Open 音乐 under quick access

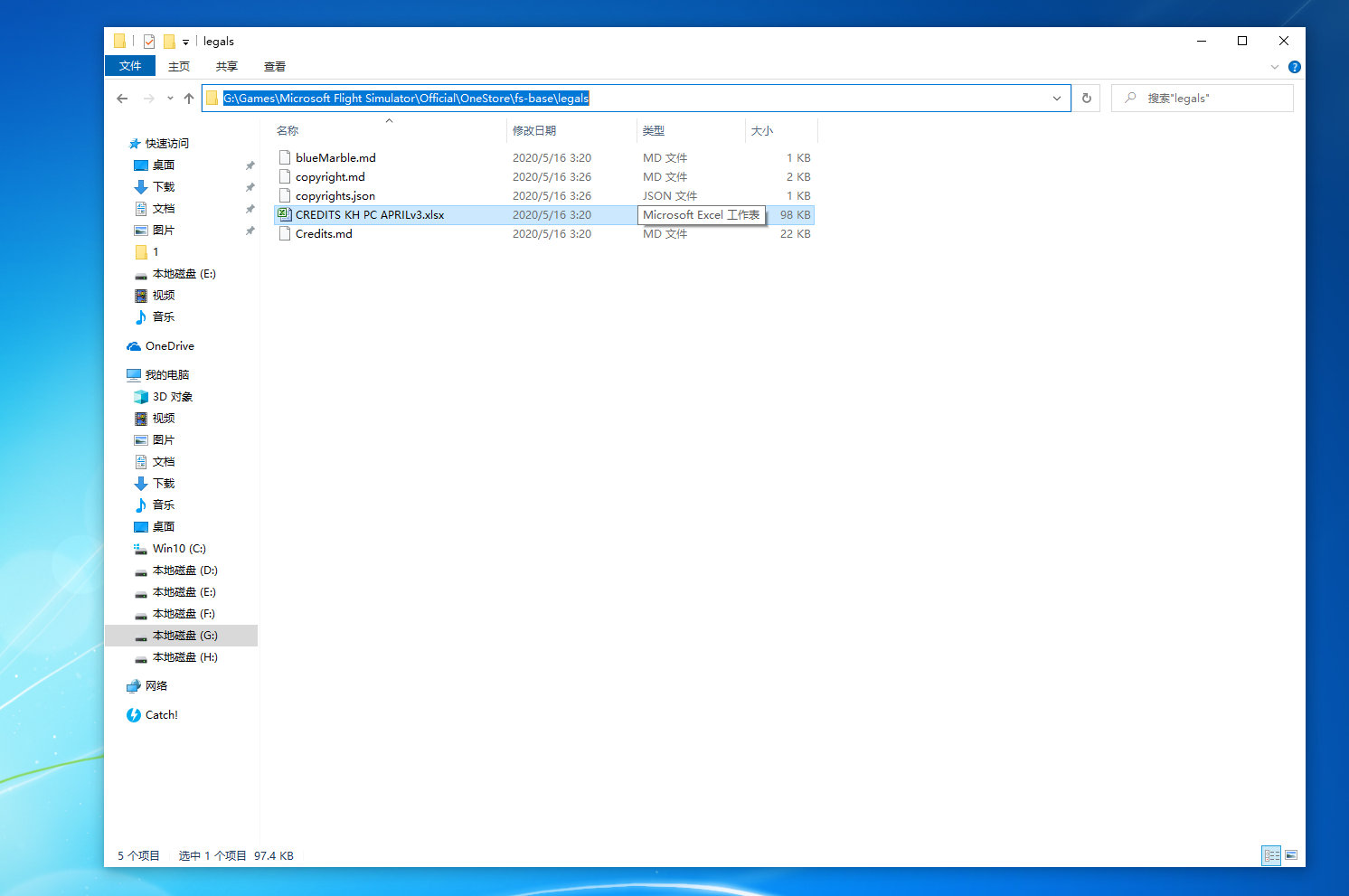pos(164,317)
